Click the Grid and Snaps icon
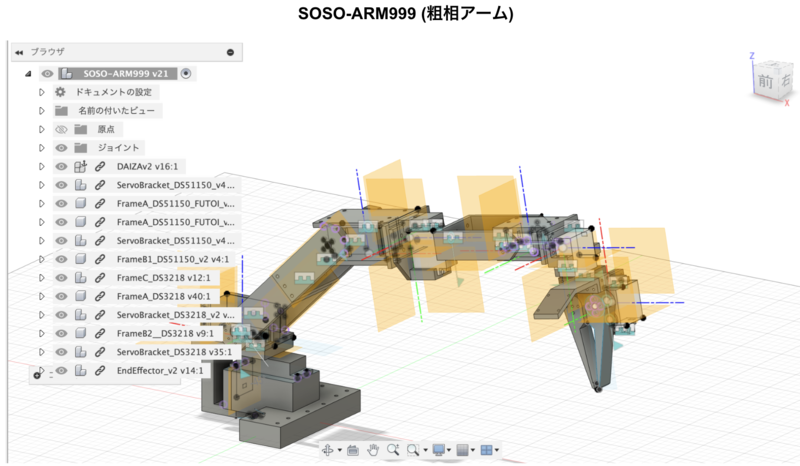800x466 pixels. 462,450
